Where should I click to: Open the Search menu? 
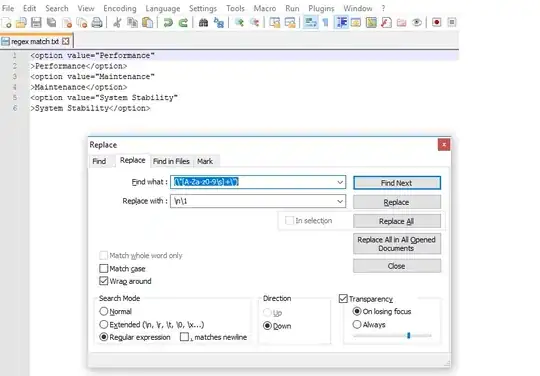tap(57, 8)
